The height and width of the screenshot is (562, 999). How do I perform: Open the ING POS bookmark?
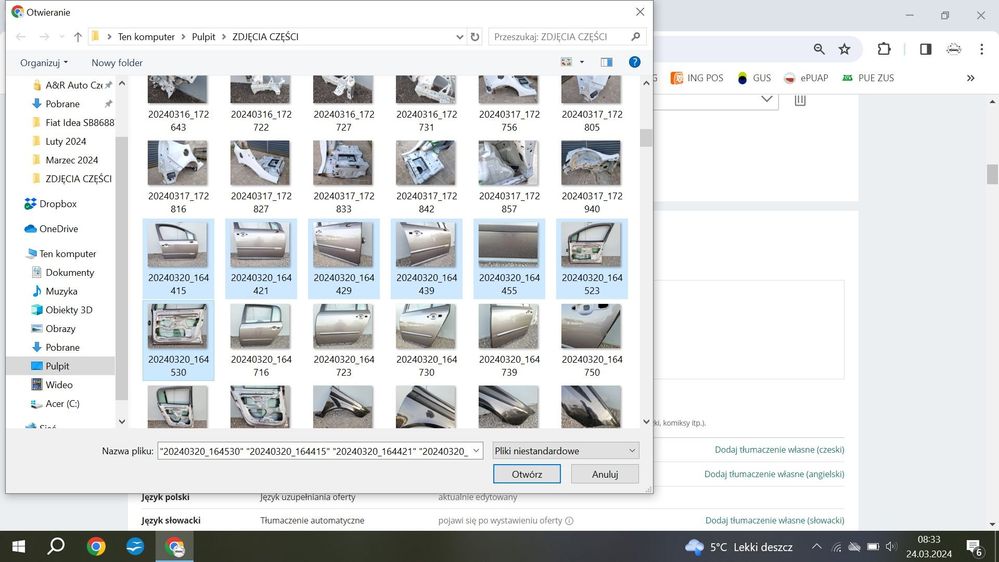[697, 78]
